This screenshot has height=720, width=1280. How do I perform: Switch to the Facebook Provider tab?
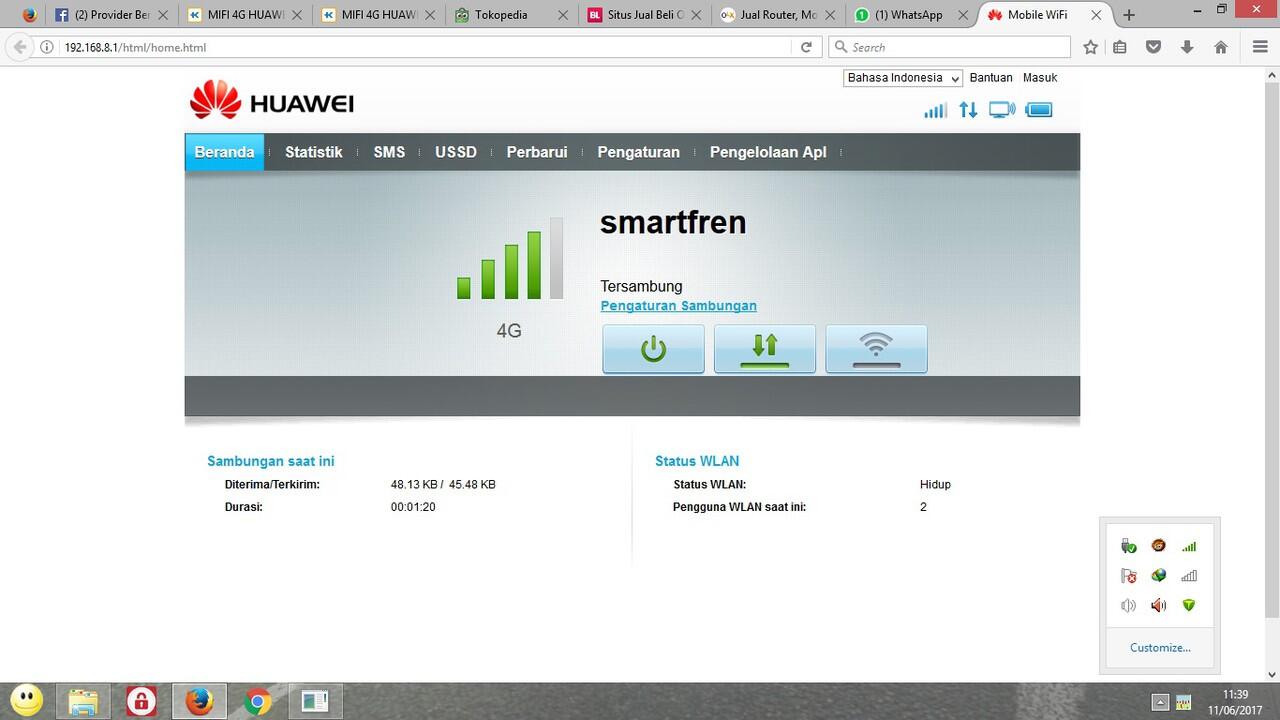[x=112, y=15]
